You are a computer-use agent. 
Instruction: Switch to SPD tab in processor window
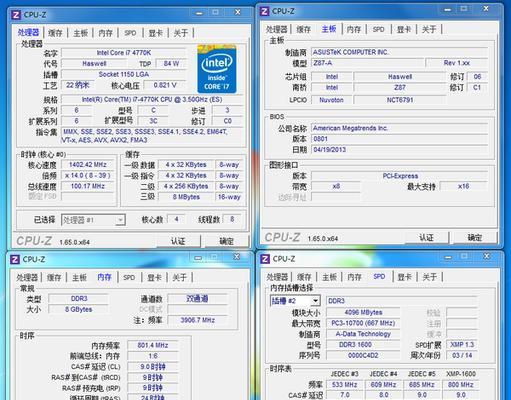coord(130,33)
